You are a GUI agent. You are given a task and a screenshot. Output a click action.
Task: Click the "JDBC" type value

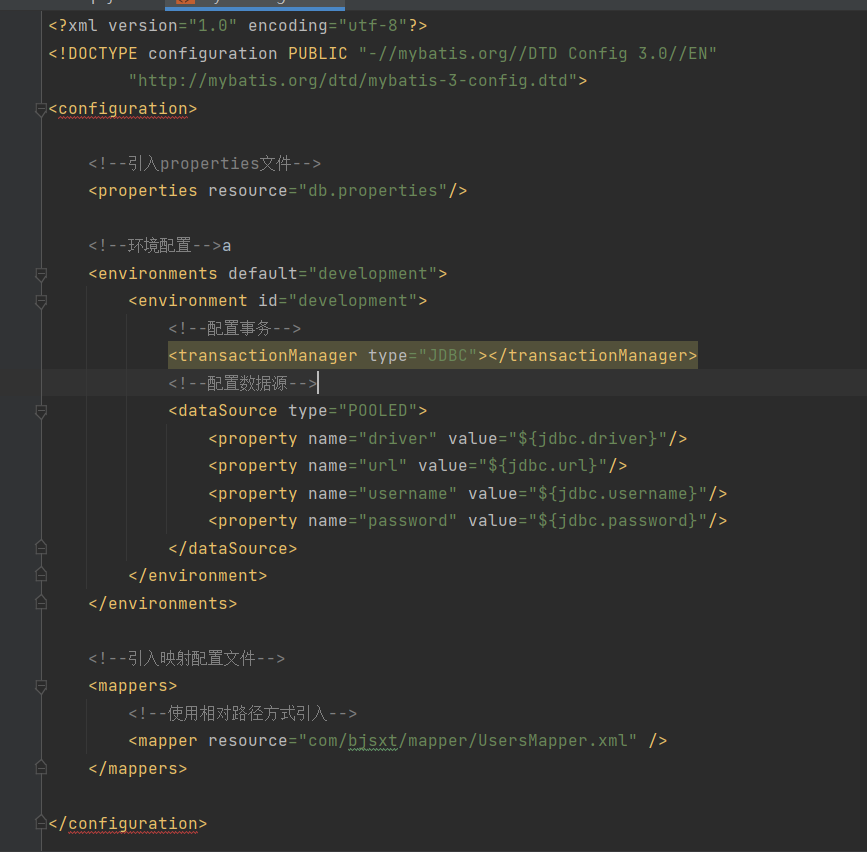click(448, 356)
